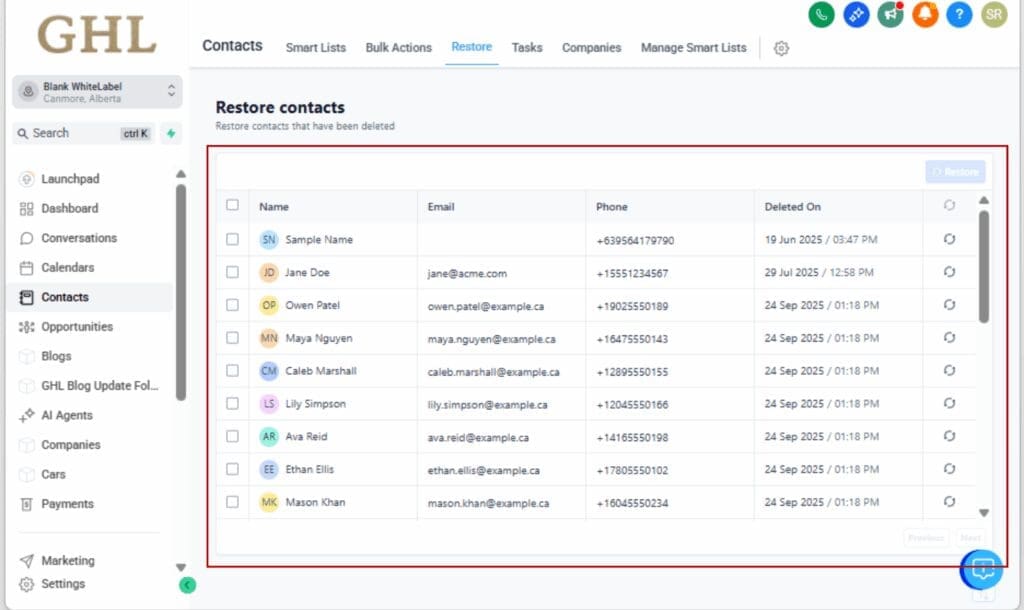This screenshot has height=610, width=1024.
Task: Click the Next pagination button
Action: (x=969, y=538)
